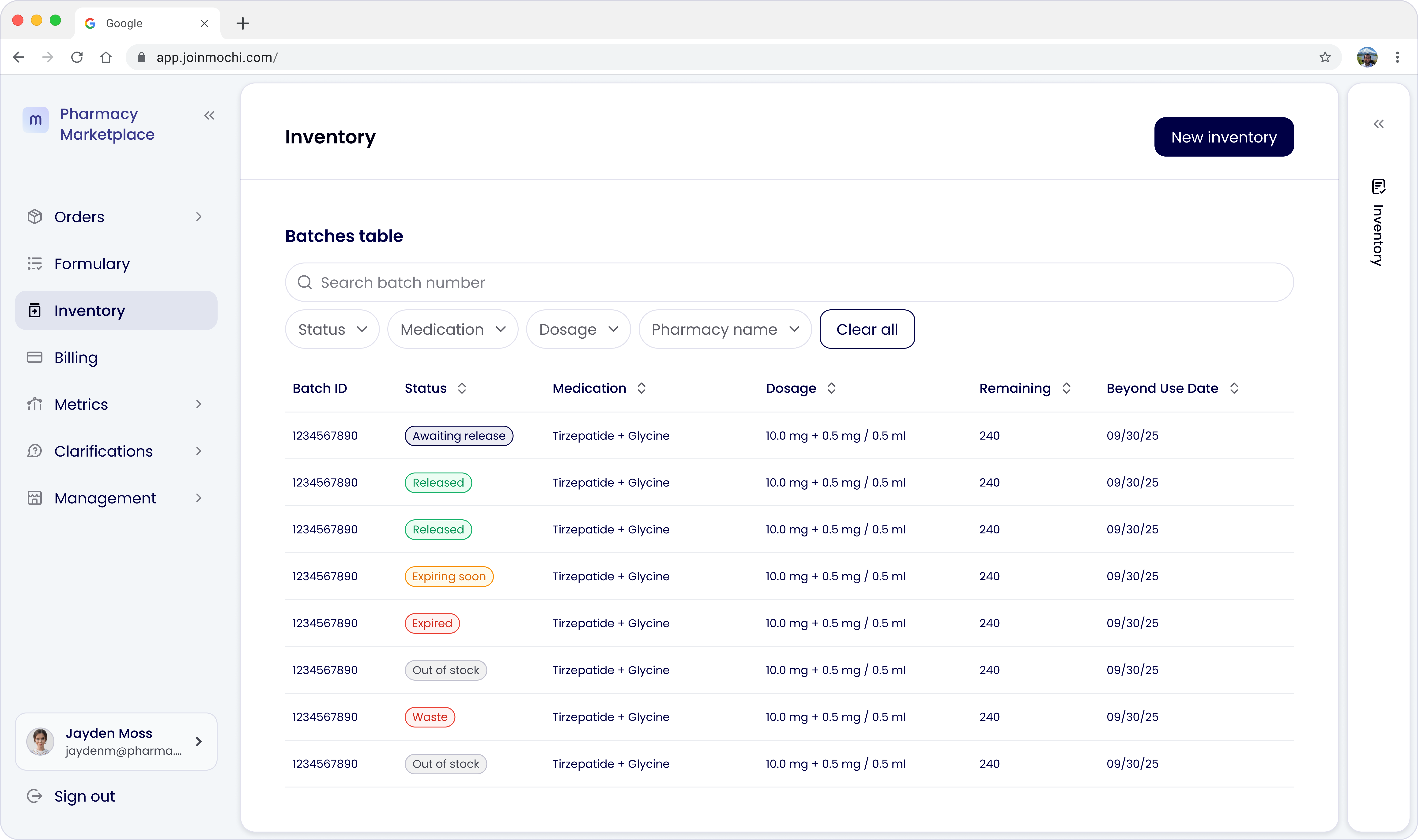Open the Medication filter dropdown

tap(453, 330)
